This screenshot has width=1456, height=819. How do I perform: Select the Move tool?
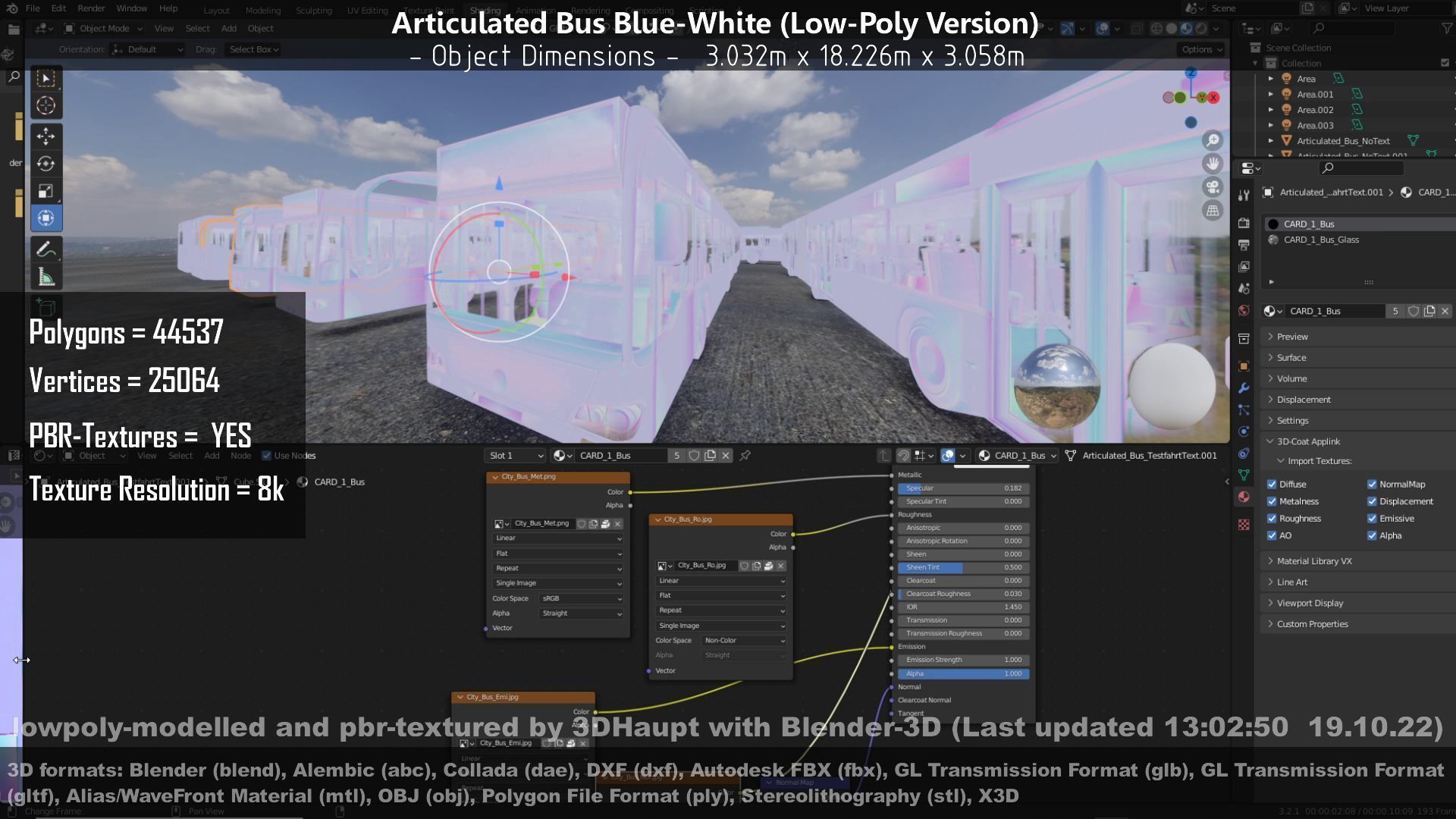(46, 136)
